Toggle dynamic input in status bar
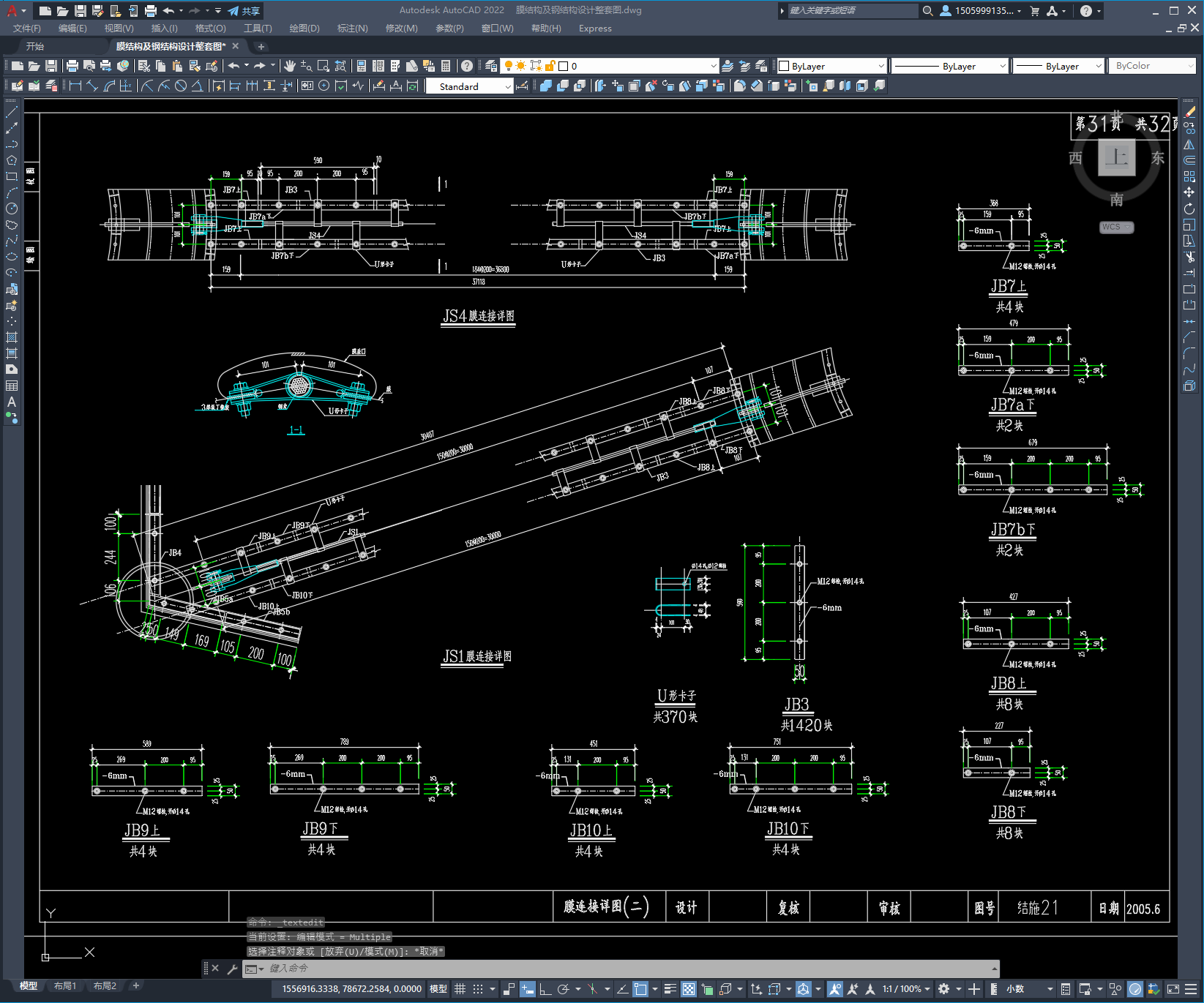 [528, 989]
